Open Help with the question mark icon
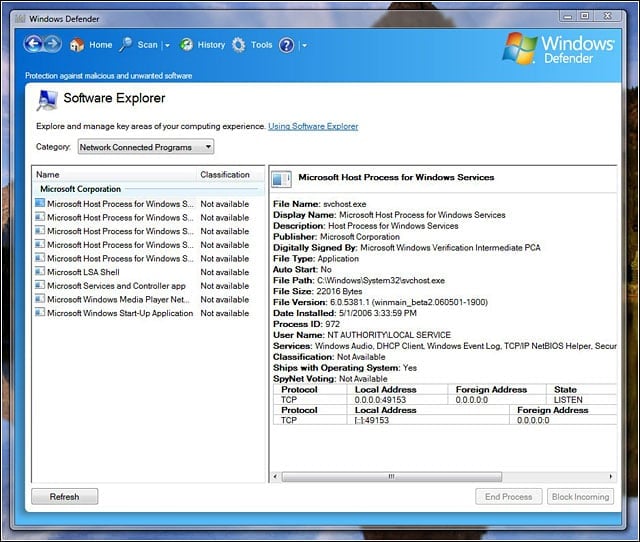The image size is (640, 542). click(287, 45)
